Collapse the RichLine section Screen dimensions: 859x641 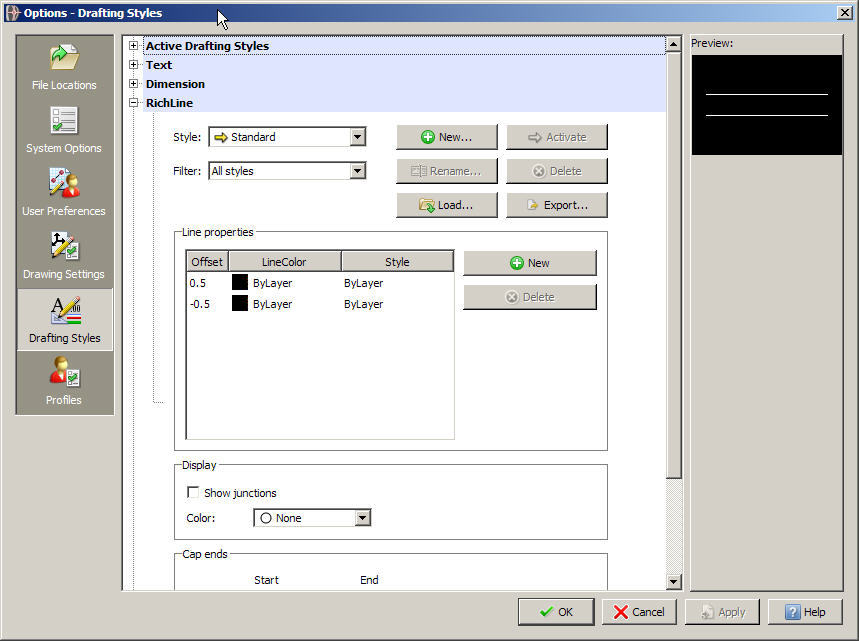[x=134, y=102]
